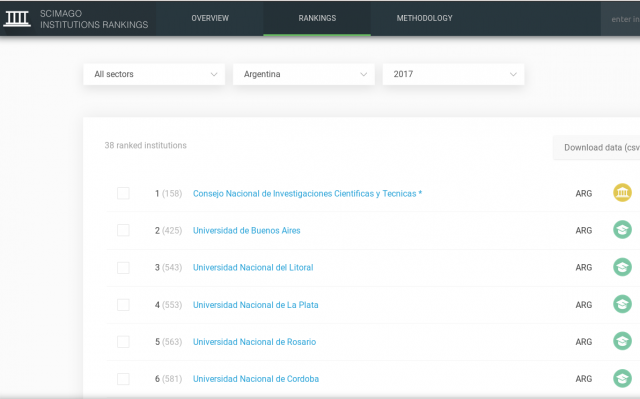Click the ARG label in Universidad Nacional de Rosario row
This screenshot has height=399, width=640.
coord(584,342)
